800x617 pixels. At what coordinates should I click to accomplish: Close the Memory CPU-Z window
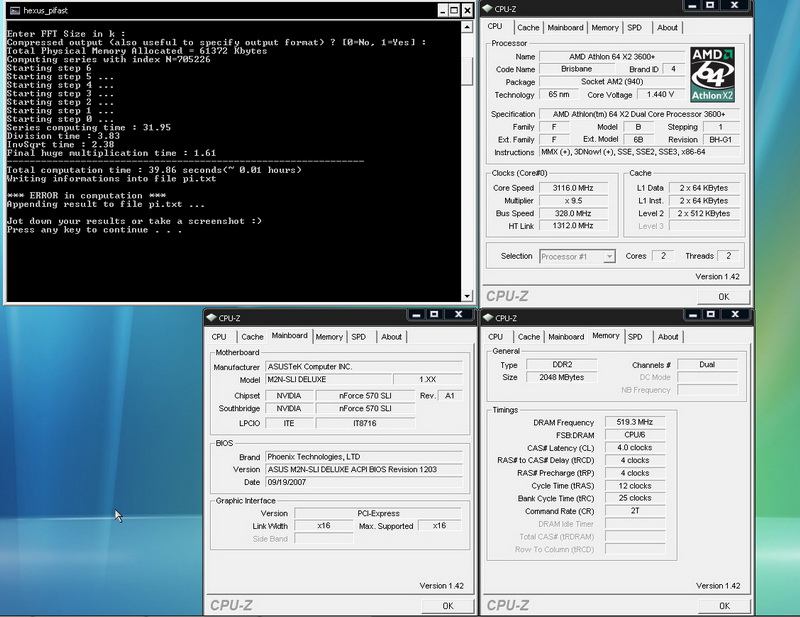735,315
